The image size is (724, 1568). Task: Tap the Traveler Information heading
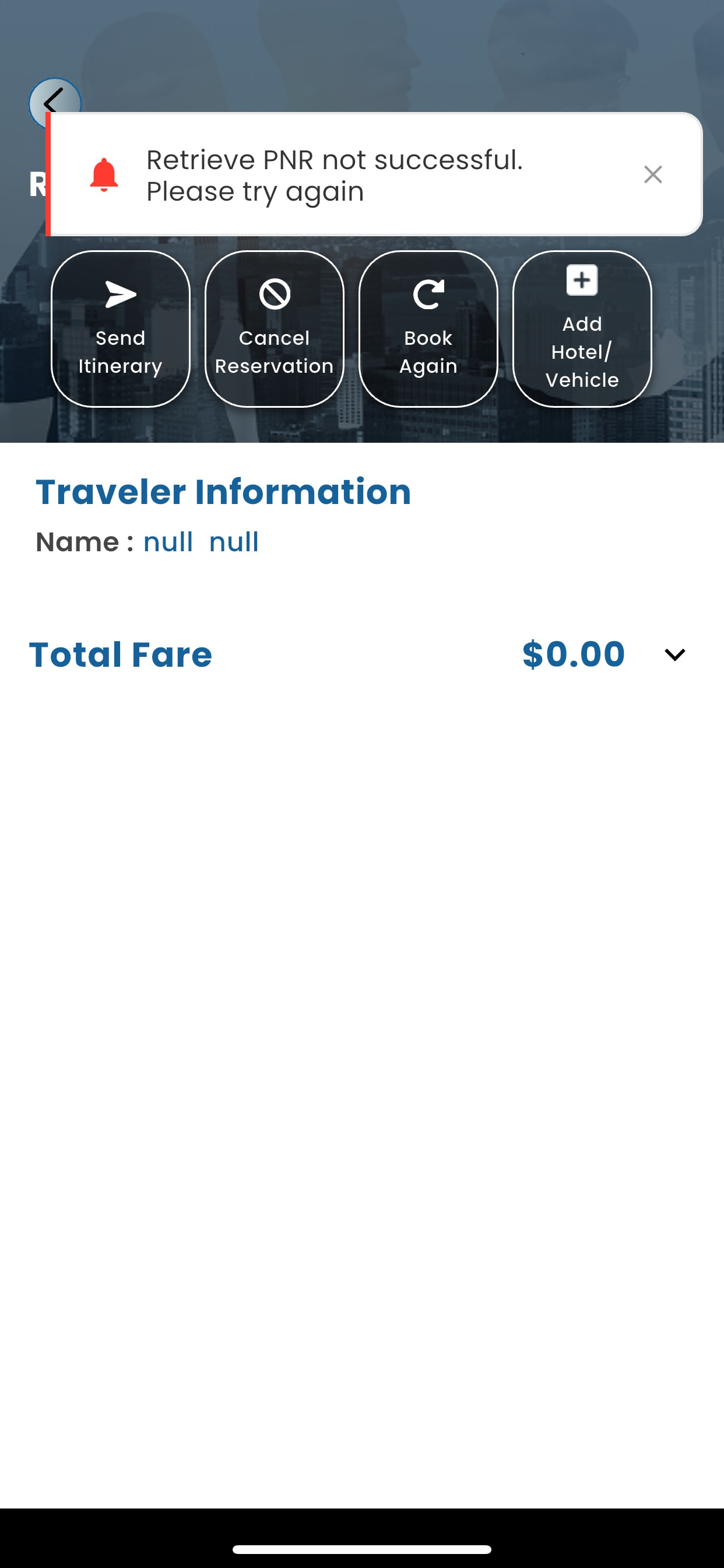click(223, 492)
